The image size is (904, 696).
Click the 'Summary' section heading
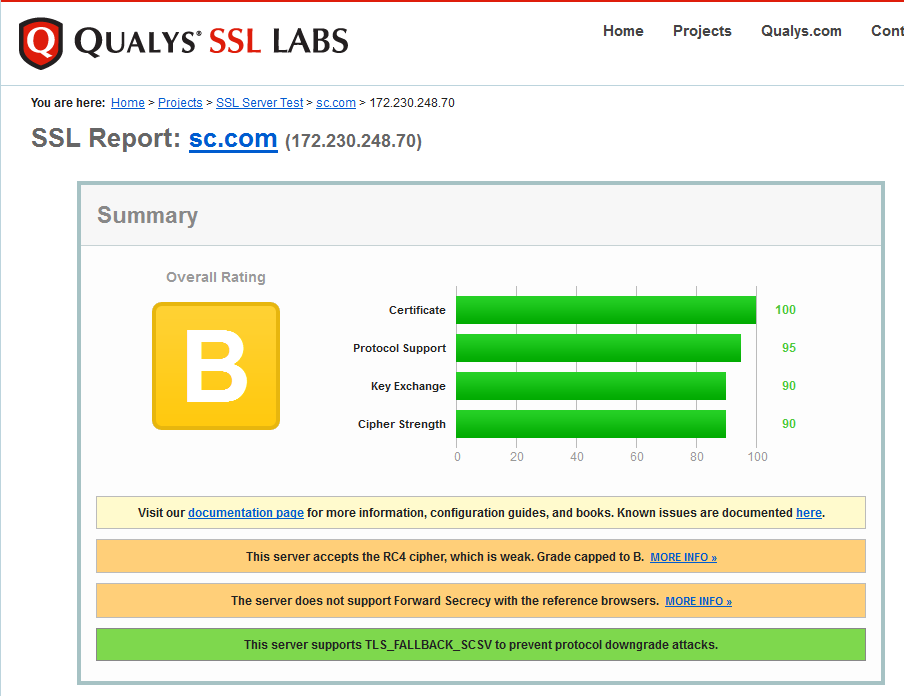(x=148, y=216)
